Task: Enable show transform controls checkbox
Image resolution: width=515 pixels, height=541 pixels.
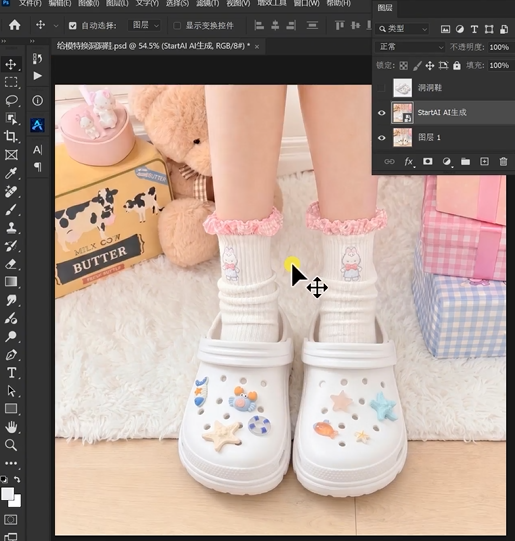Action: coord(177,26)
